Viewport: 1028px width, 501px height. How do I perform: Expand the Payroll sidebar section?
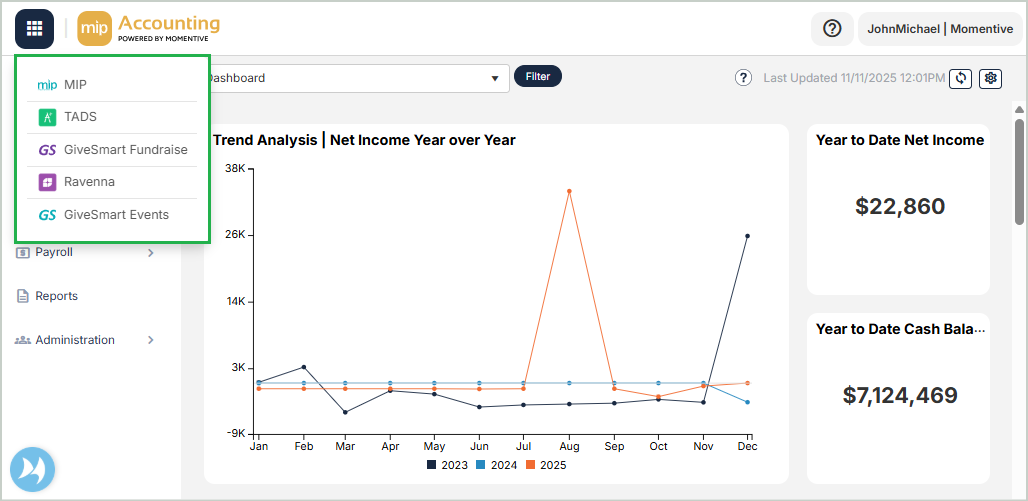click(x=151, y=253)
